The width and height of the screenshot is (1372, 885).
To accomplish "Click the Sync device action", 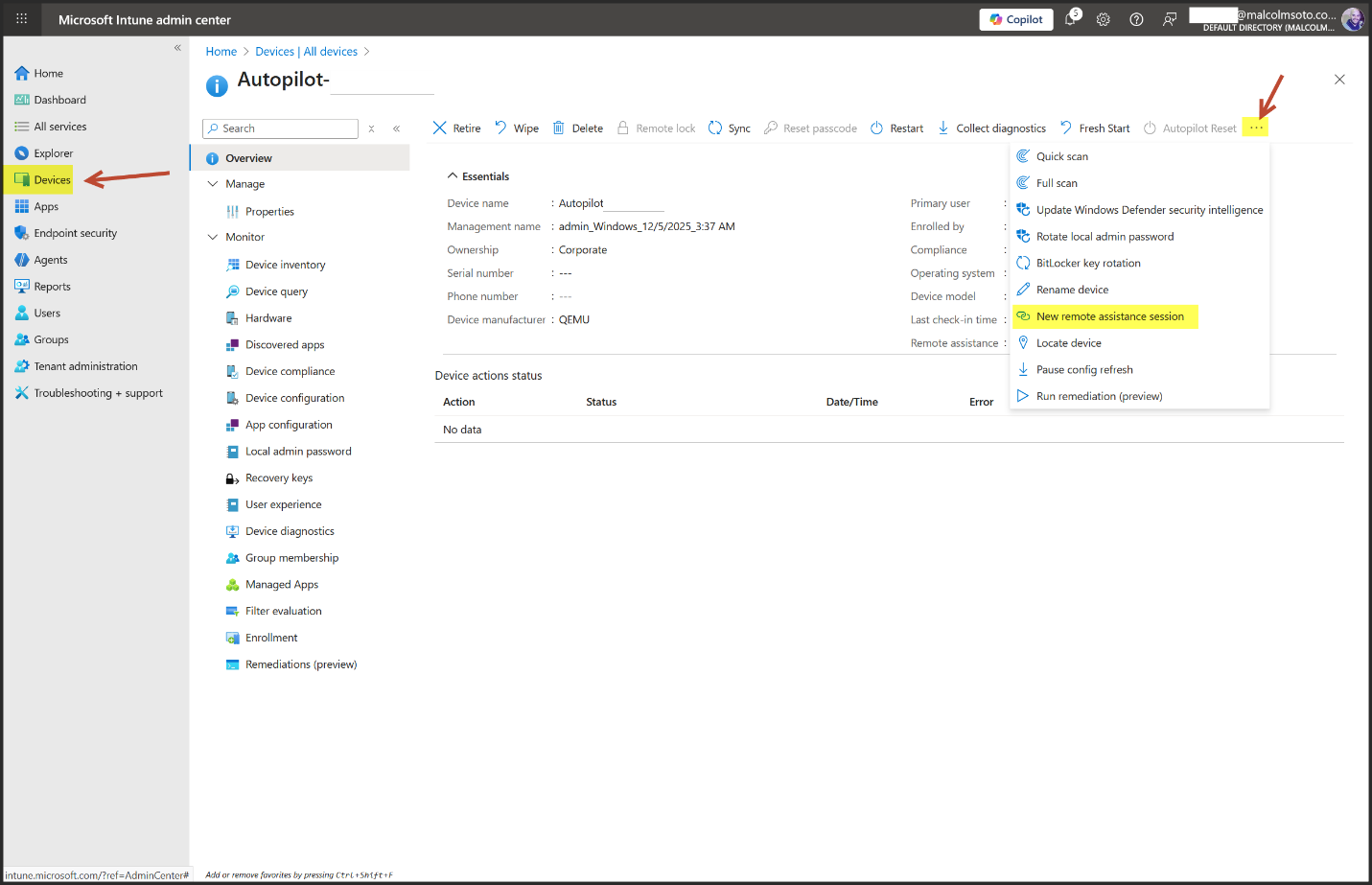I will (x=729, y=128).
